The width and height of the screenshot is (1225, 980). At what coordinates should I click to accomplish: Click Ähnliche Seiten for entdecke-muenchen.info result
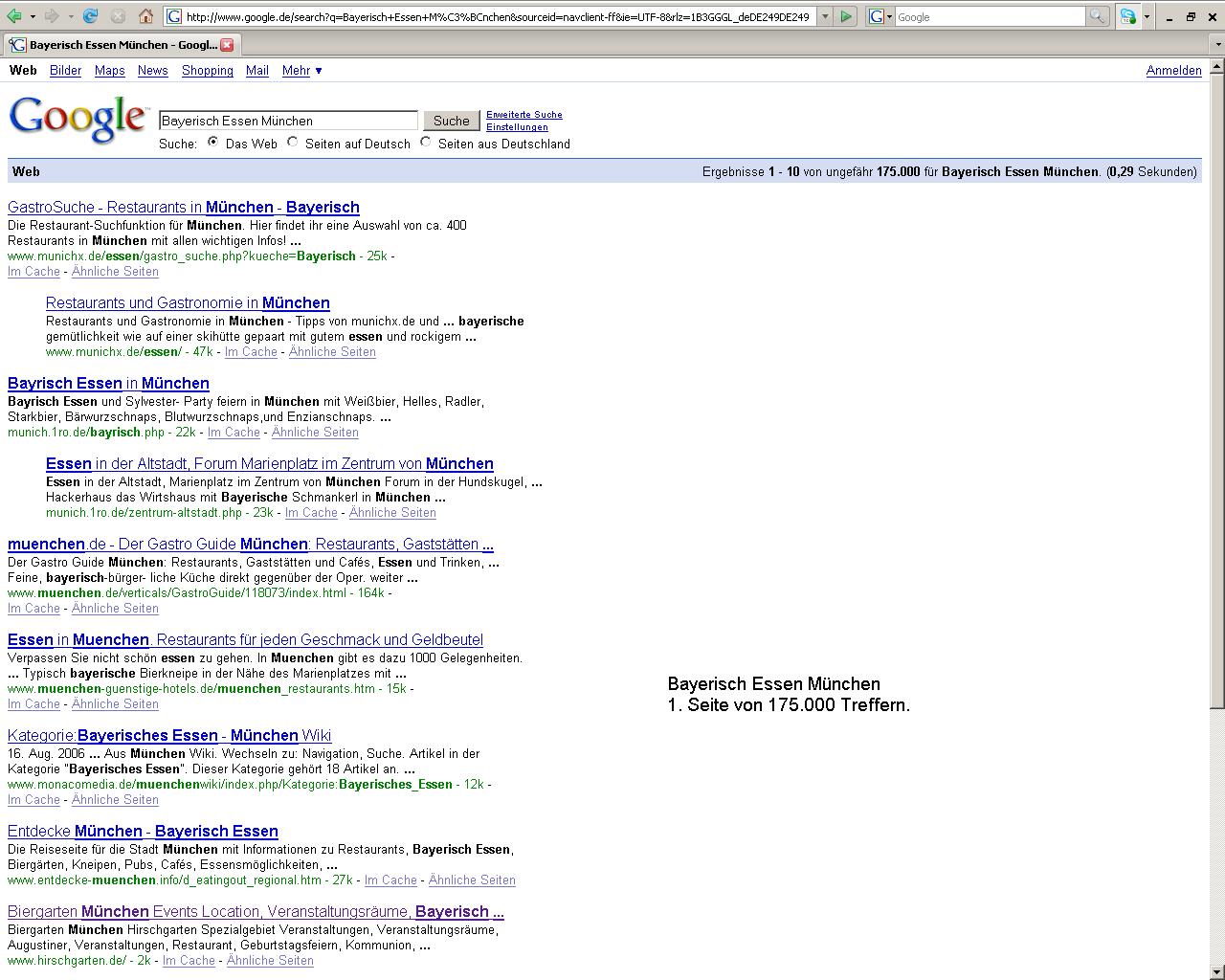click(x=472, y=880)
